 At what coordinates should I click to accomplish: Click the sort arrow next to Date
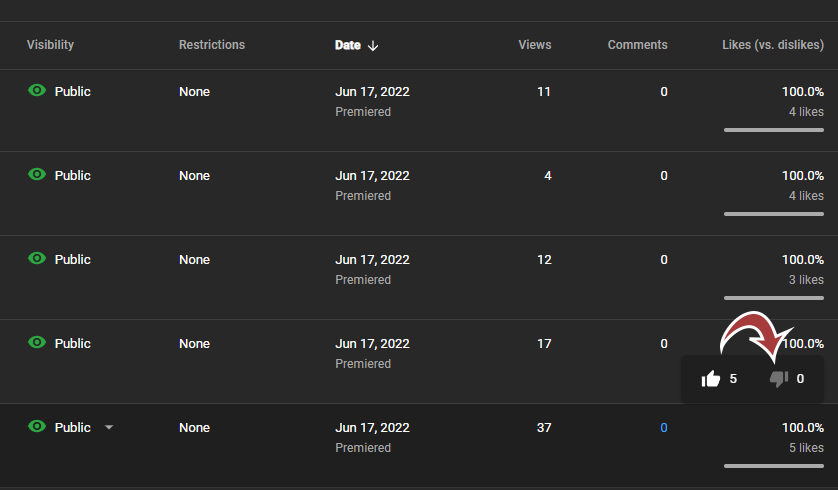(373, 46)
